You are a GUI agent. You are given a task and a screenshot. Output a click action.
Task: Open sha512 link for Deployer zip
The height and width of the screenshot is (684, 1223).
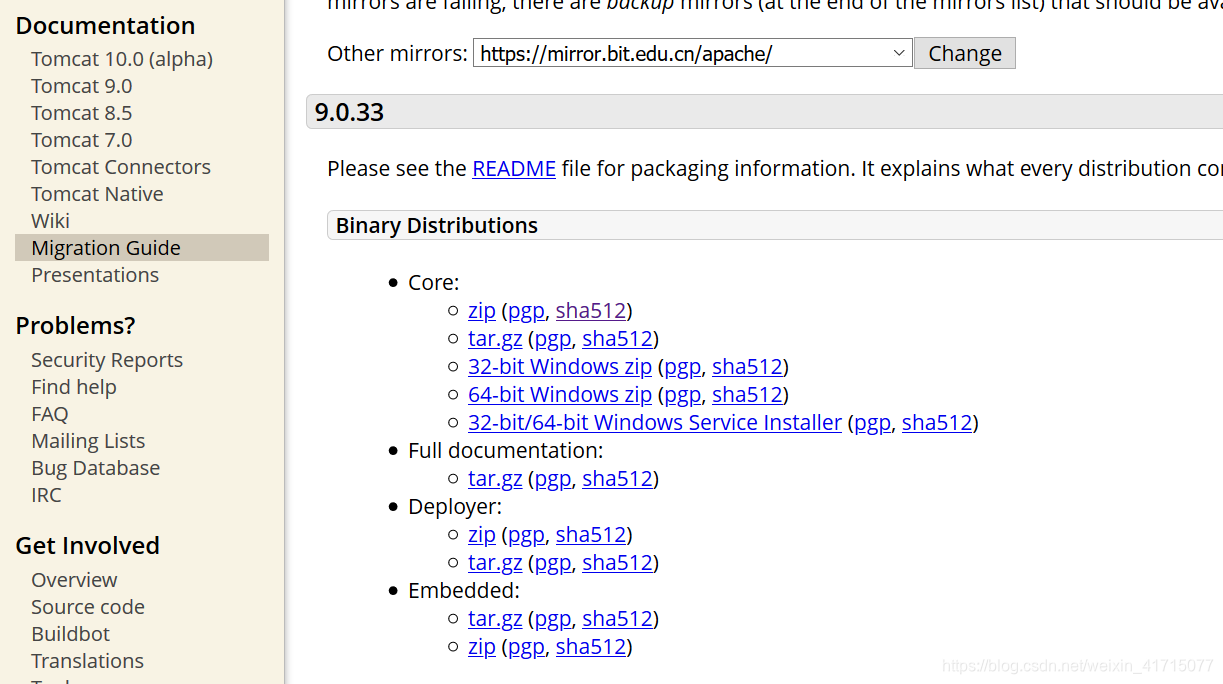click(591, 535)
